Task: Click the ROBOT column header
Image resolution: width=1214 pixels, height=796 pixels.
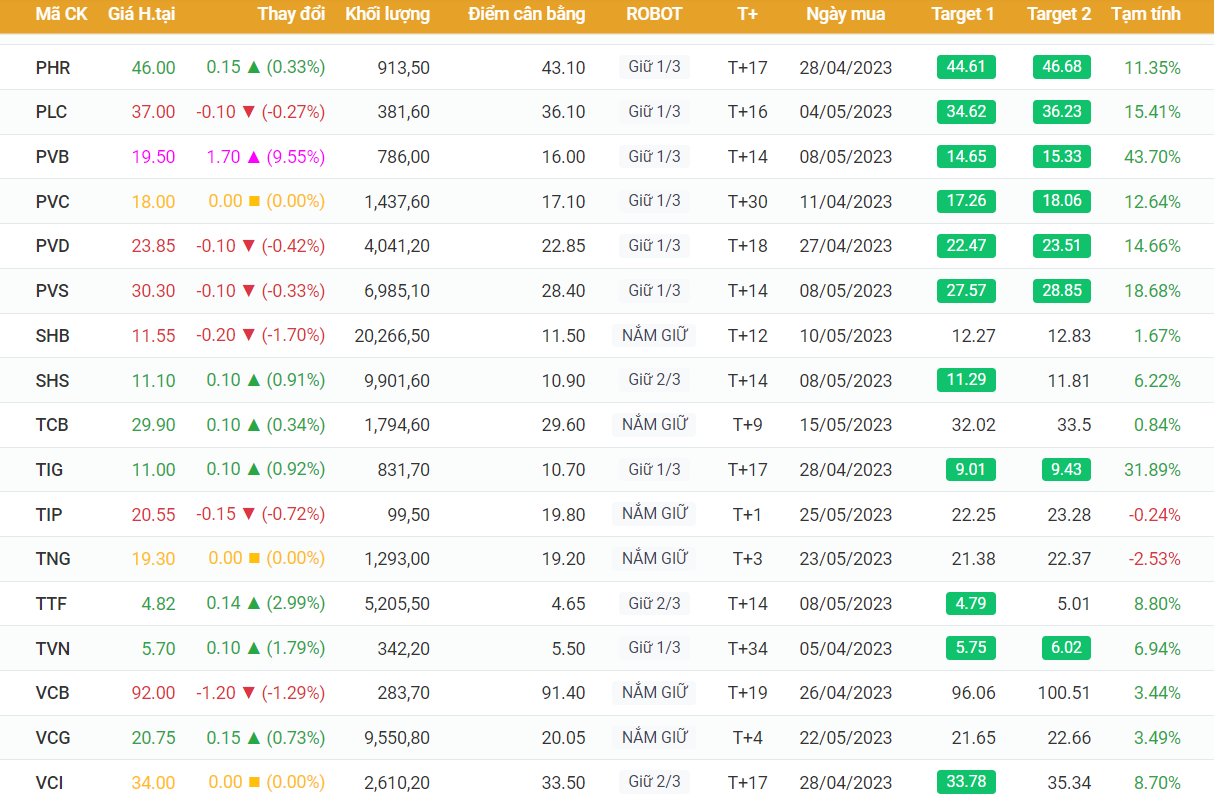Action: pos(654,14)
